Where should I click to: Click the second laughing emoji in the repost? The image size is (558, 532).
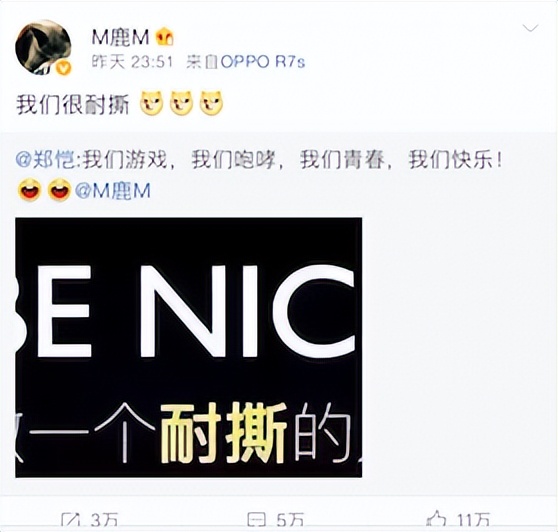click(59, 190)
